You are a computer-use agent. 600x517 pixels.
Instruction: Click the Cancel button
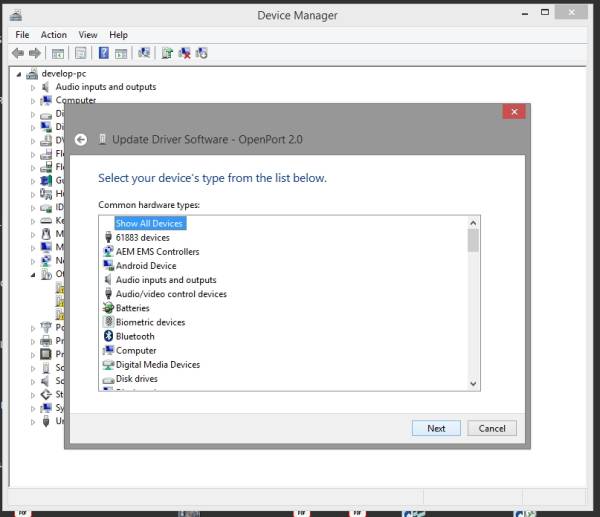[492, 428]
